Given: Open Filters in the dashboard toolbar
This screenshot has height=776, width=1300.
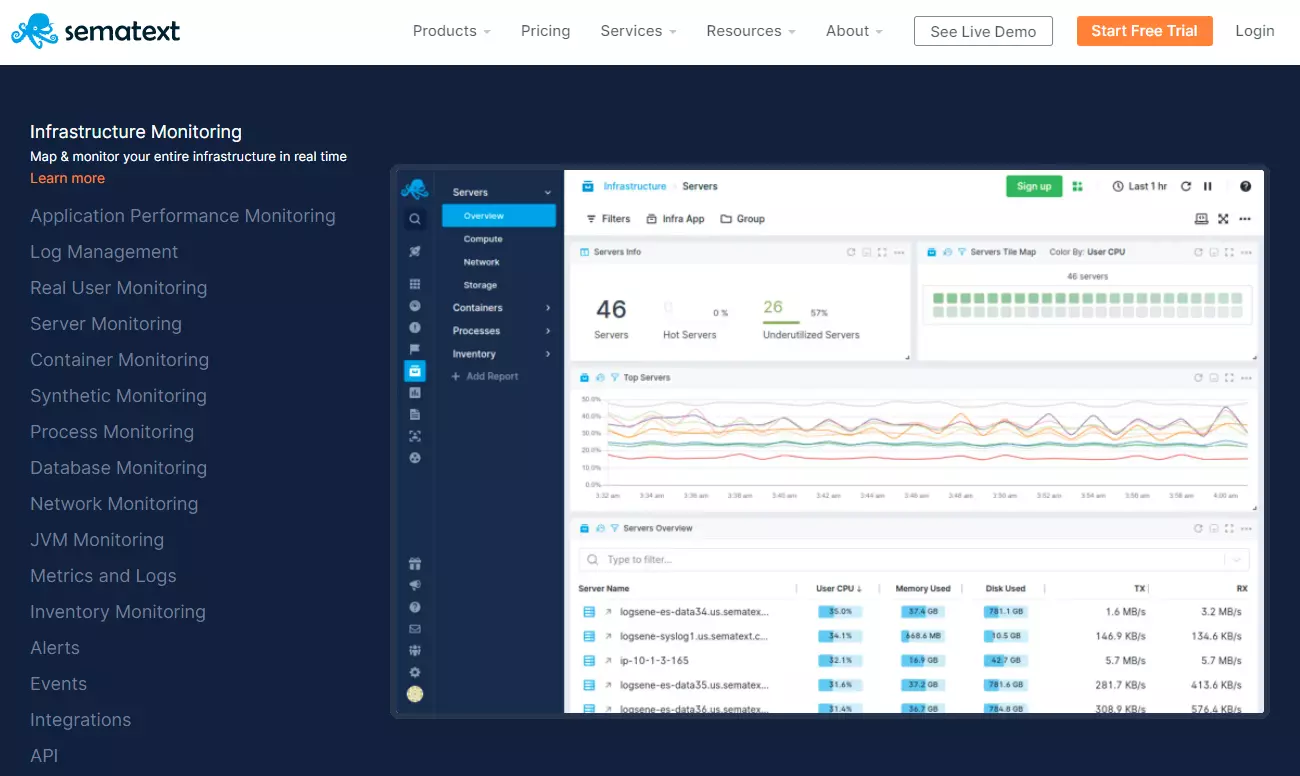Looking at the screenshot, I should (608, 218).
